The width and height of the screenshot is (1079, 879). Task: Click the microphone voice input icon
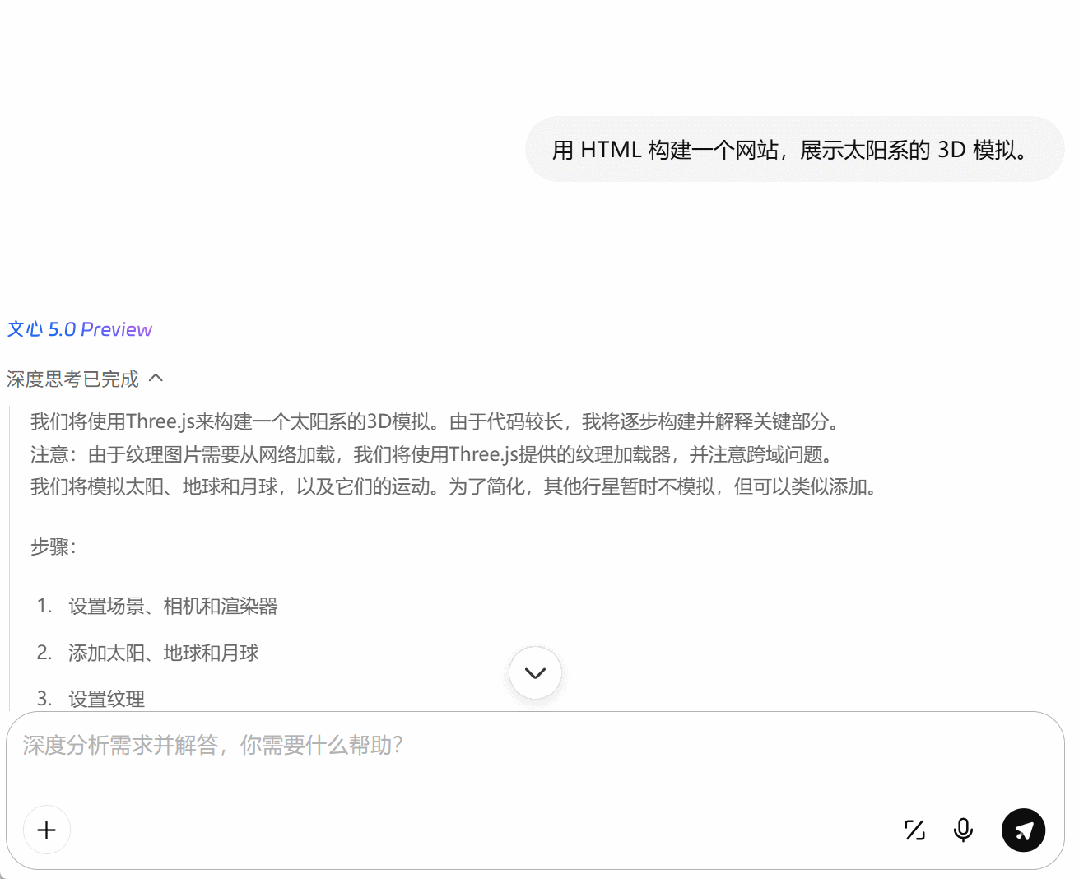963,830
